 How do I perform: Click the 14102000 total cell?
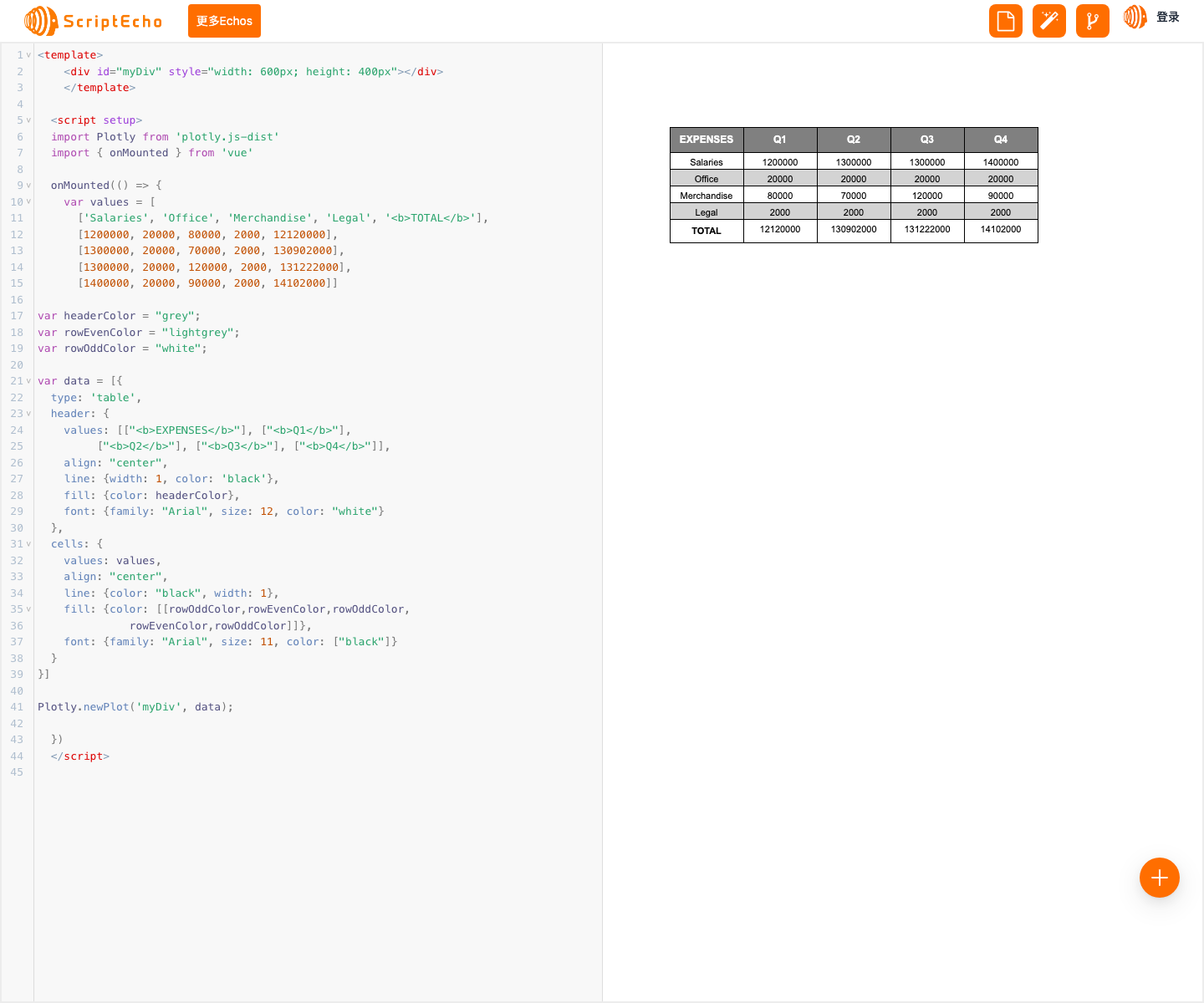pyautogui.click(x=1001, y=231)
